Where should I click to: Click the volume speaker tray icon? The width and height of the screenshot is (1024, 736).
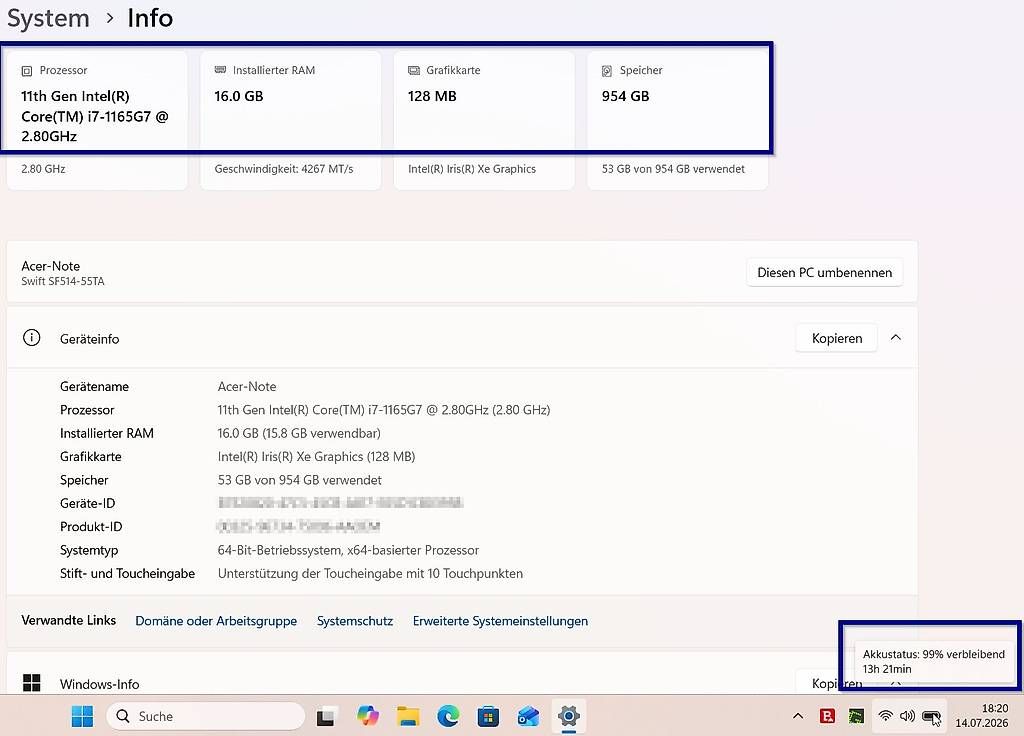[907, 716]
